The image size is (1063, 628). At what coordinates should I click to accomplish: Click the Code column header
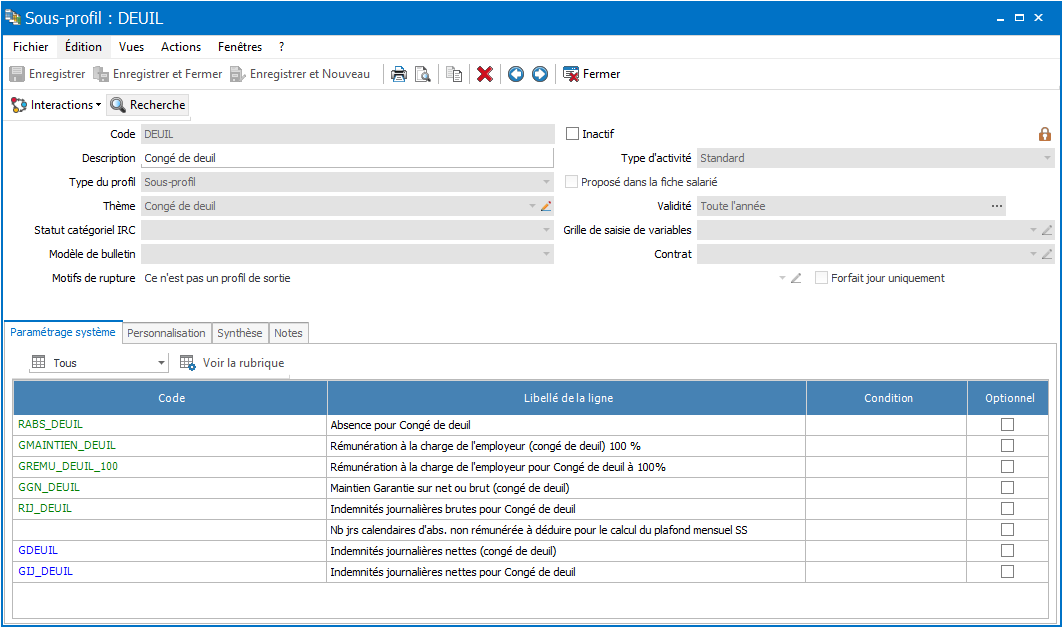coord(171,398)
